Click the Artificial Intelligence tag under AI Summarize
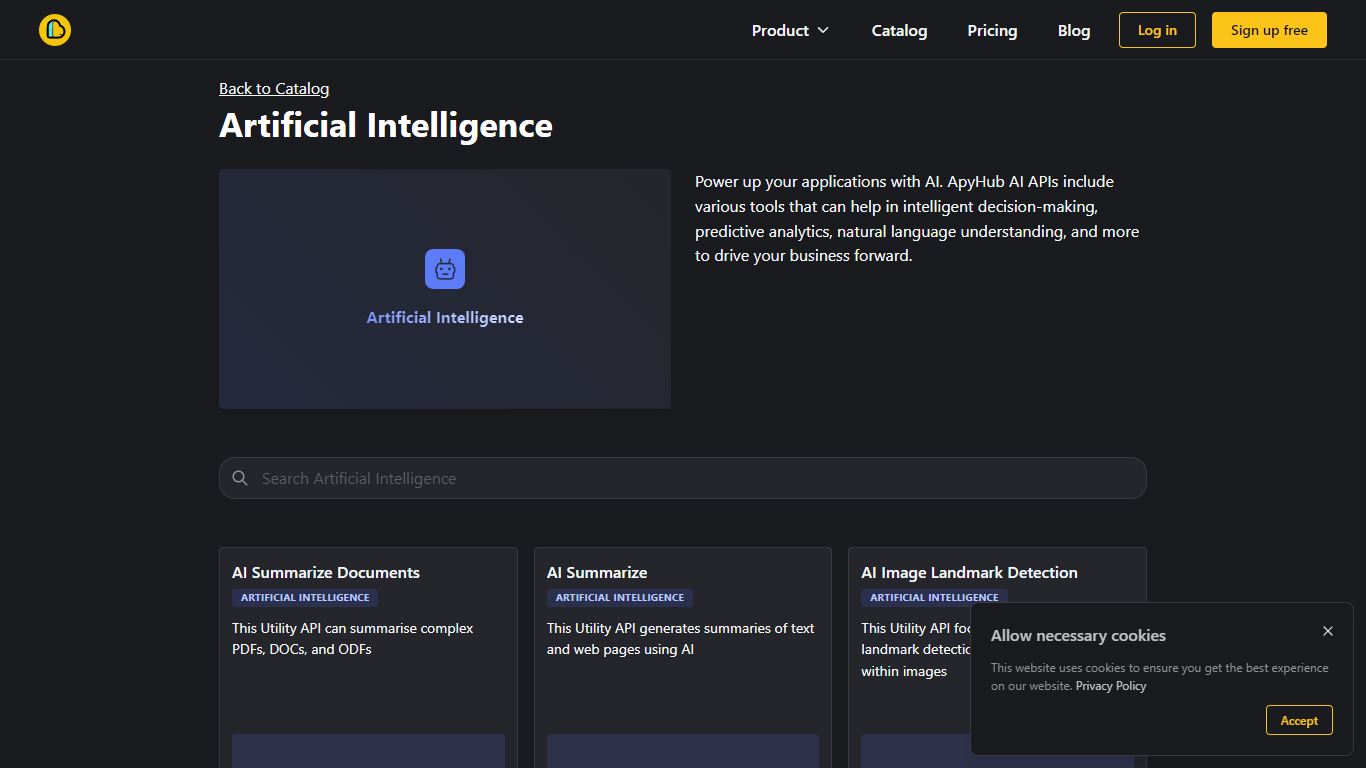Viewport: 1366px width, 768px height. tap(620, 598)
